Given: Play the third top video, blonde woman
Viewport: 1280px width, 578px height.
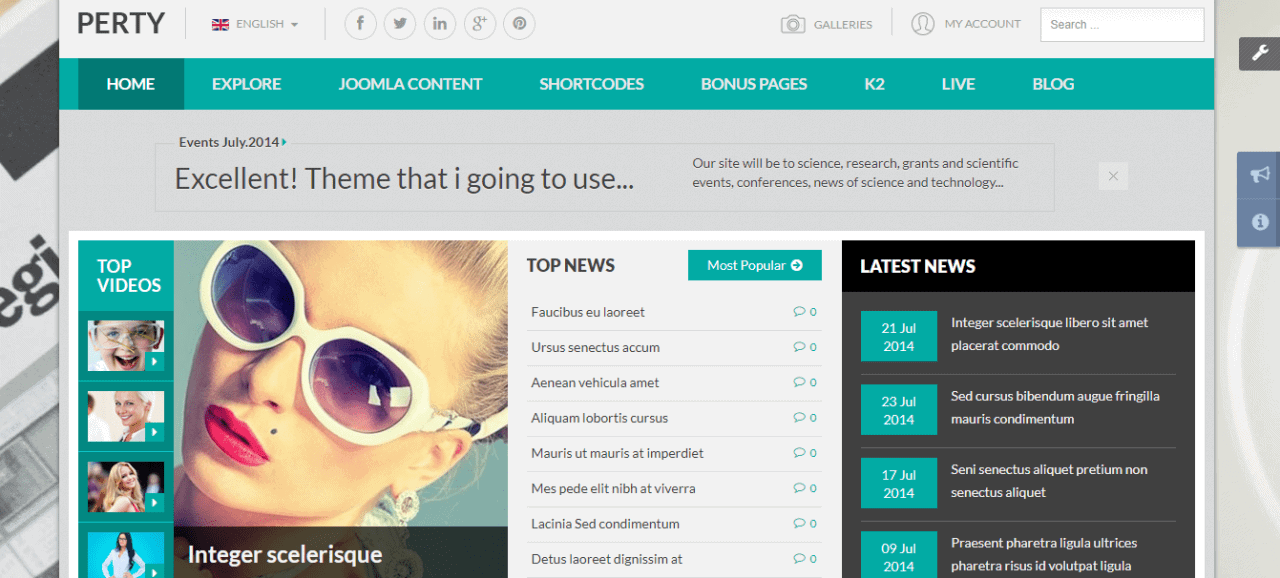Looking at the screenshot, I should pyautogui.click(x=126, y=487).
